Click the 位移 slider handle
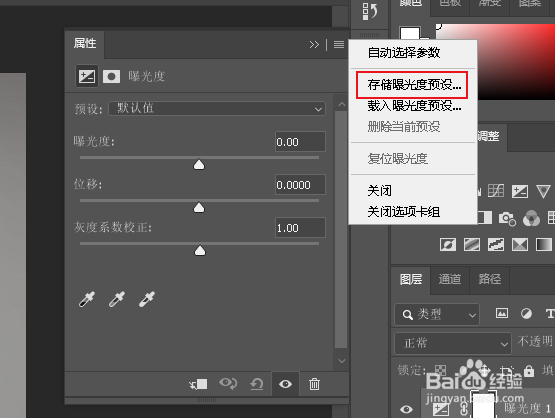The height and width of the screenshot is (418, 555). pos(199,208)
